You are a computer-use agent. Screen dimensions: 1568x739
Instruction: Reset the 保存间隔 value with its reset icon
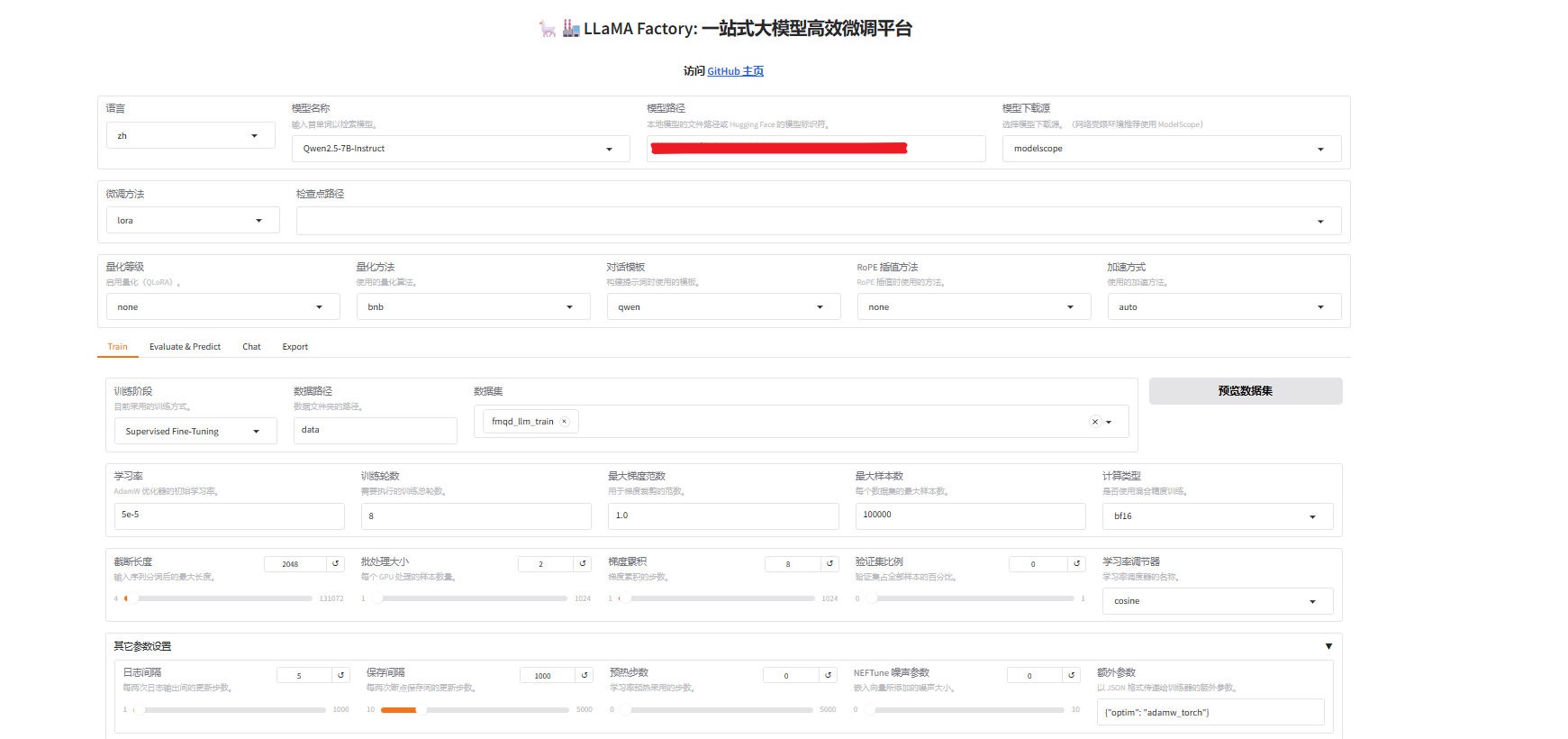[585, 675]
